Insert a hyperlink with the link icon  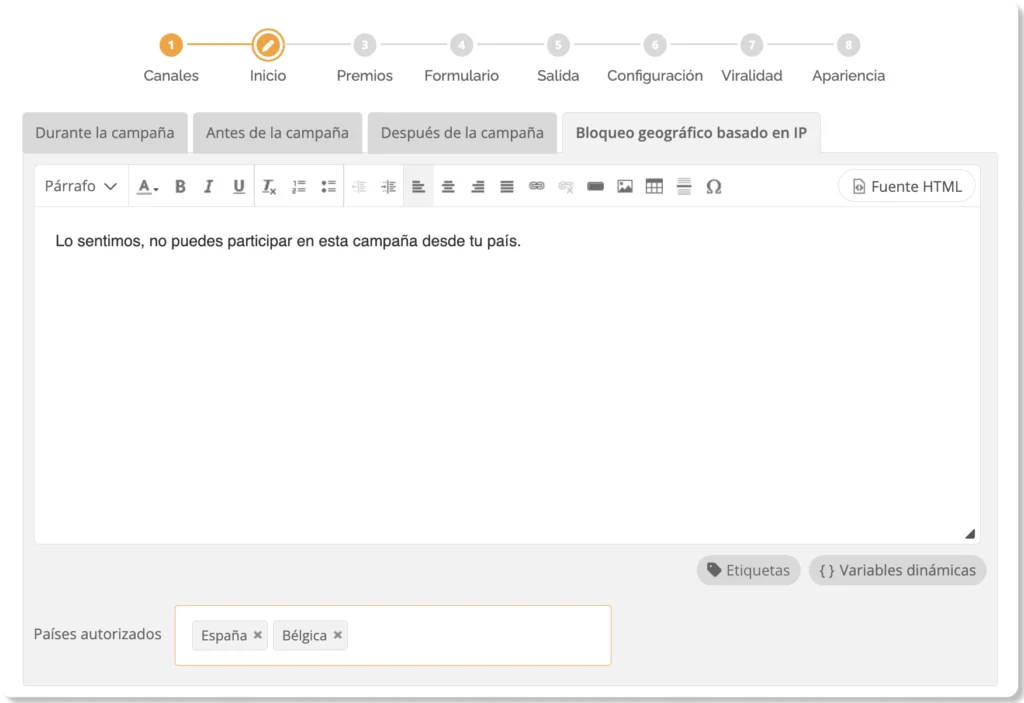pos(537,186)
